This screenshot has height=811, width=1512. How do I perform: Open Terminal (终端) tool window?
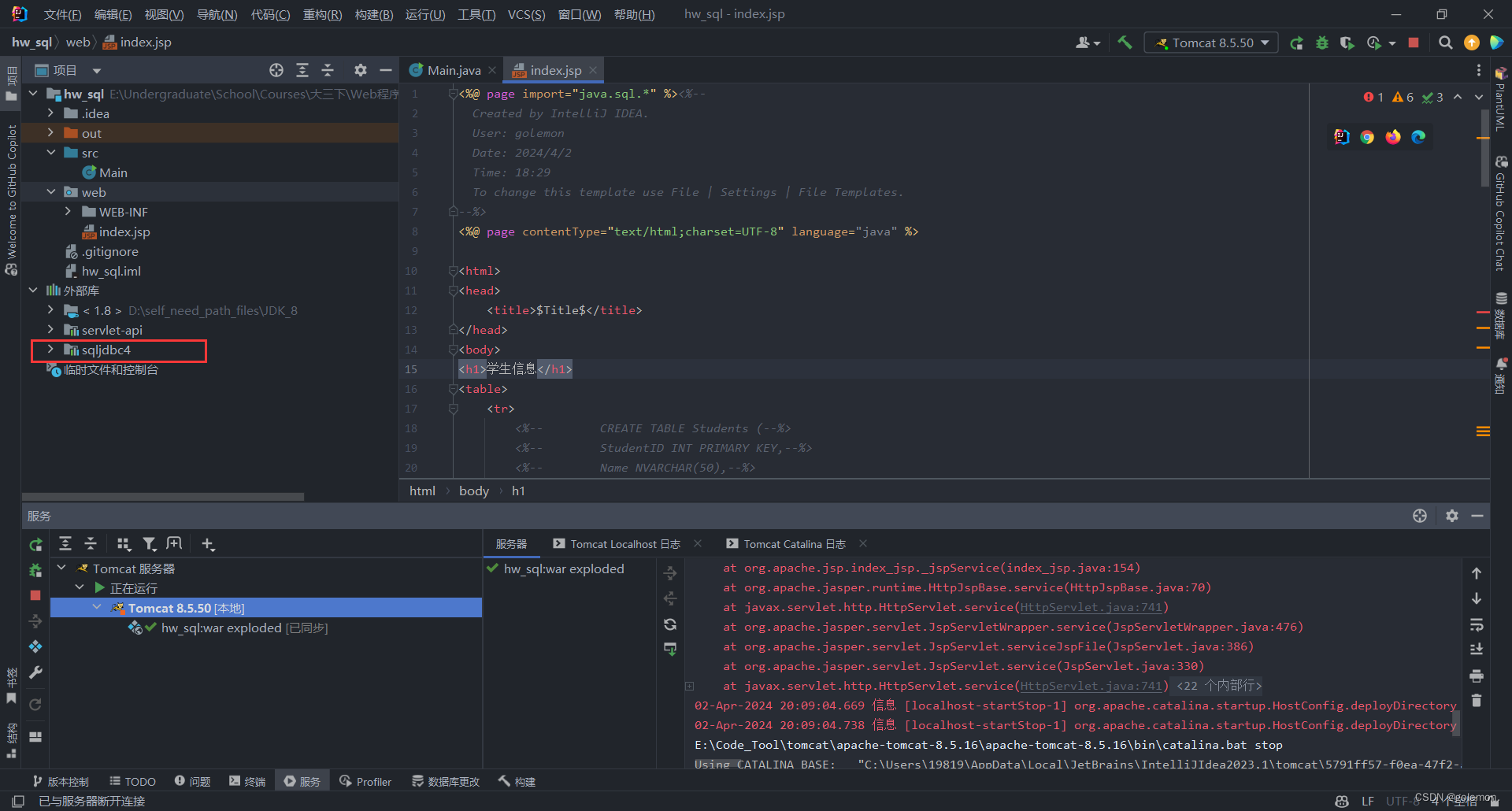tap(247, 781)
